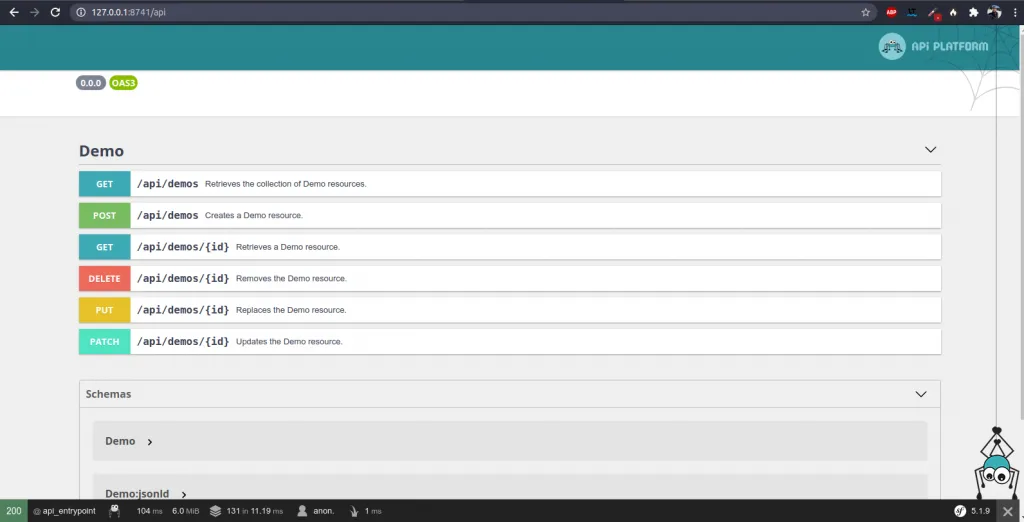Click the browser reload button
1024x522 pixels.
tap(54, 13)
